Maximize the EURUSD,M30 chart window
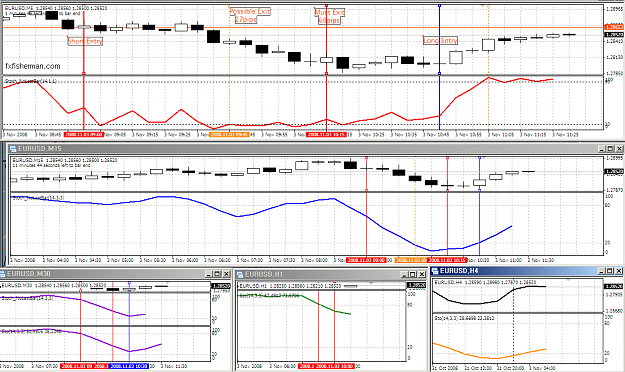The width and height of the screenshot is (625, 372). (x=217, y=274)
